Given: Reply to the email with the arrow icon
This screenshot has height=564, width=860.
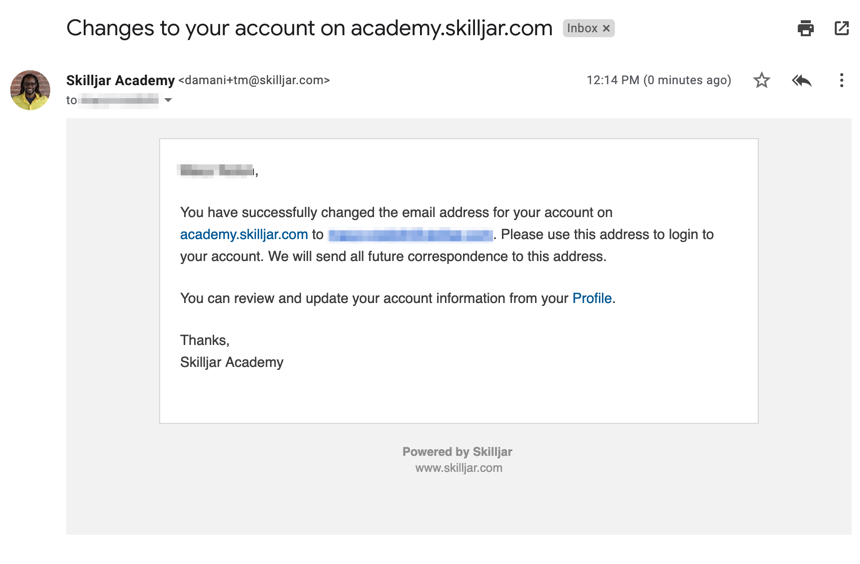Looking at the screenshot, I should tap(802, 80).
